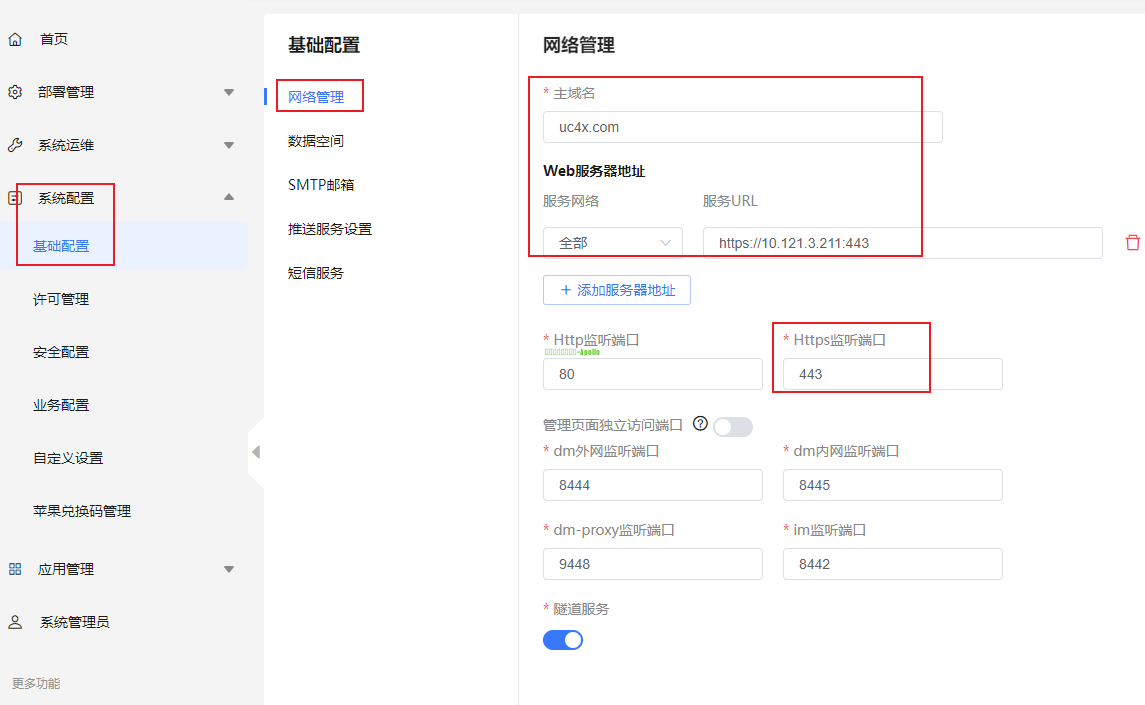Click the system administrator user icon
This screenshot has height=705, width=1145.
pyautogui.click(x=15, y=622)
